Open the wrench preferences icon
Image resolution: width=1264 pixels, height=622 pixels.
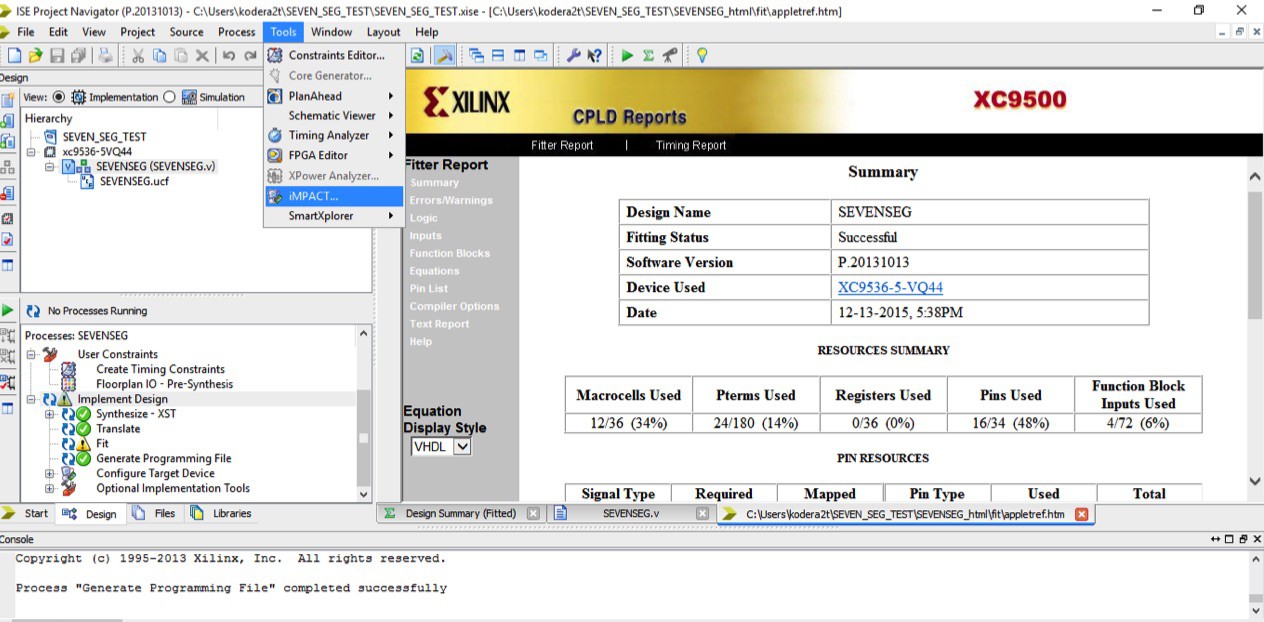click(573, 56)
